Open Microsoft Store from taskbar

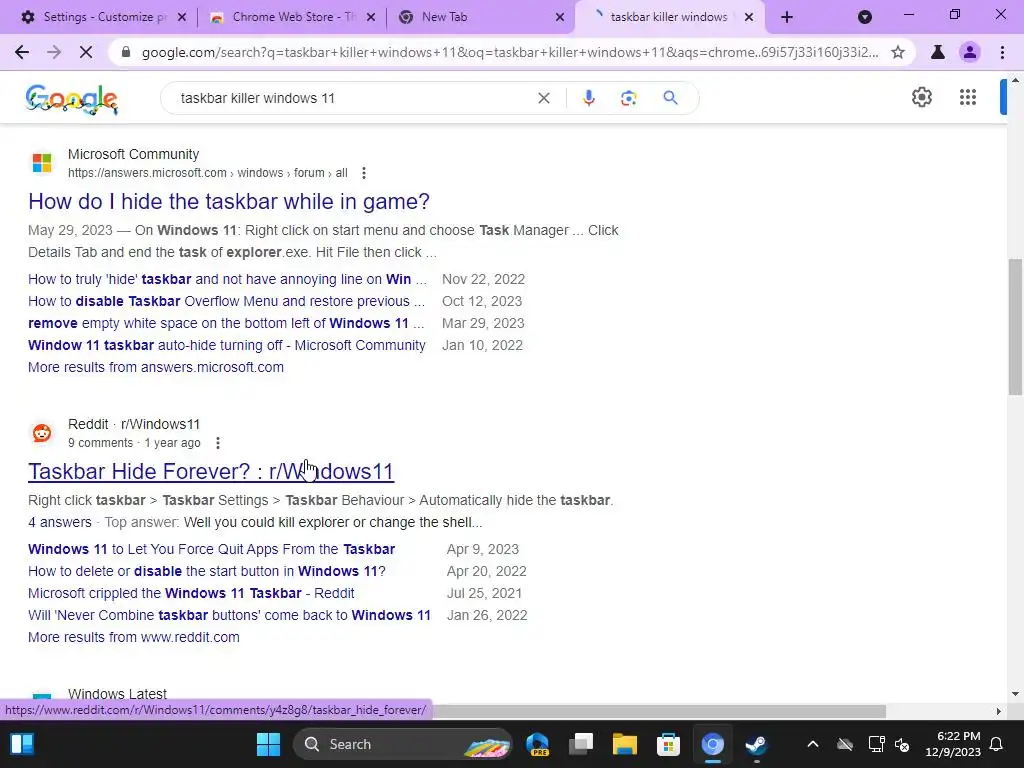(668, 744)
